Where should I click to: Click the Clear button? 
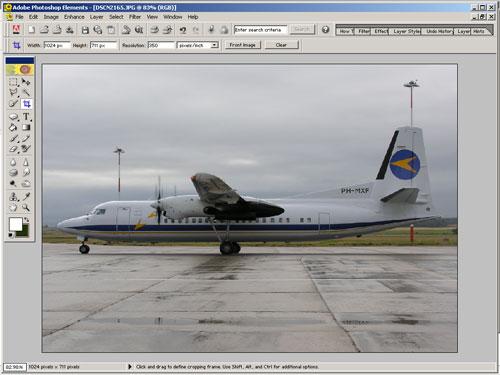coord(281,45)
